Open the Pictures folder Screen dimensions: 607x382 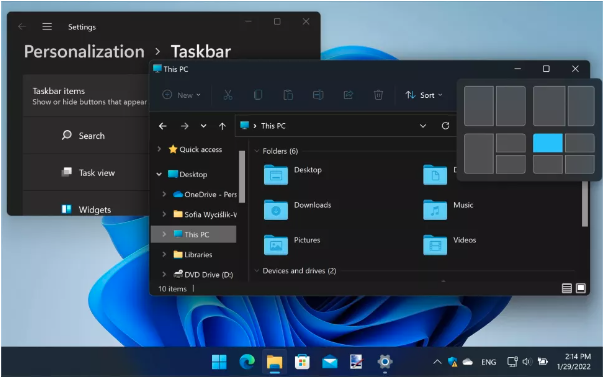(276, 245)
